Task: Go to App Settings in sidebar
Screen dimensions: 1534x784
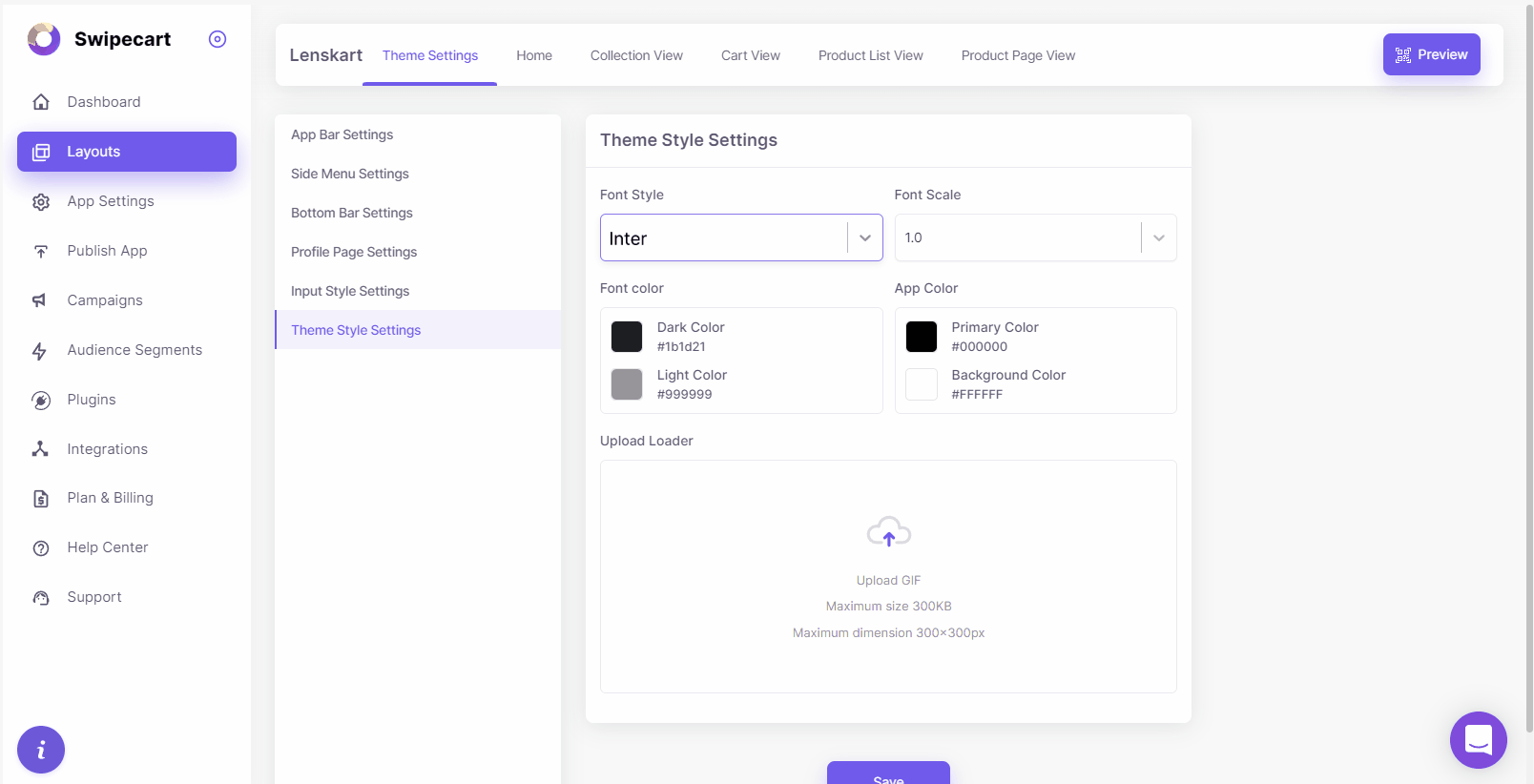Action: (x=127, y=201)
